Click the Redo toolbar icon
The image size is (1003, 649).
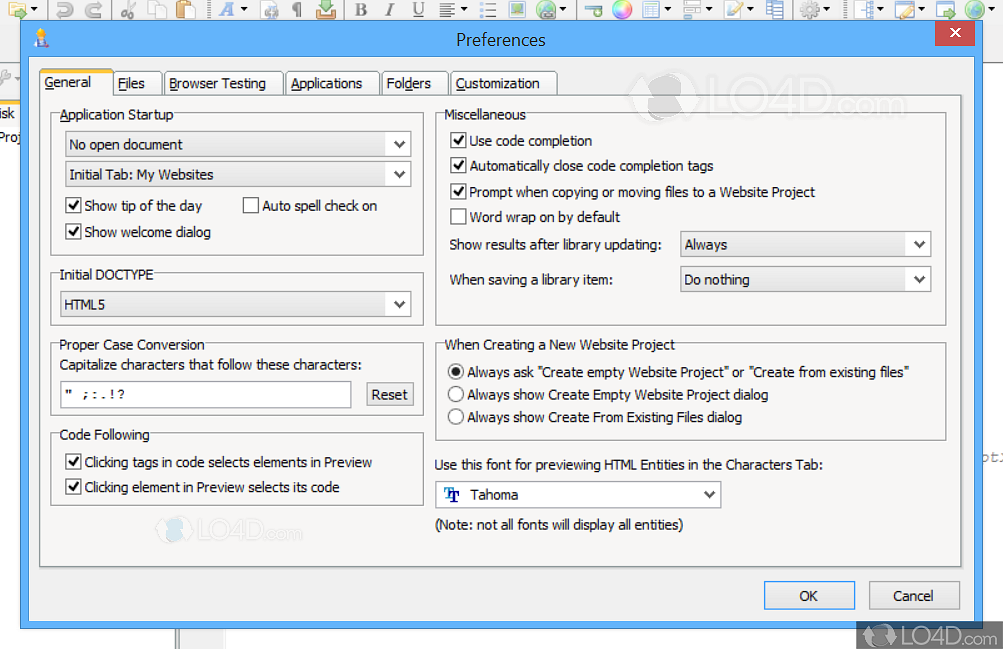coord(92,10)
